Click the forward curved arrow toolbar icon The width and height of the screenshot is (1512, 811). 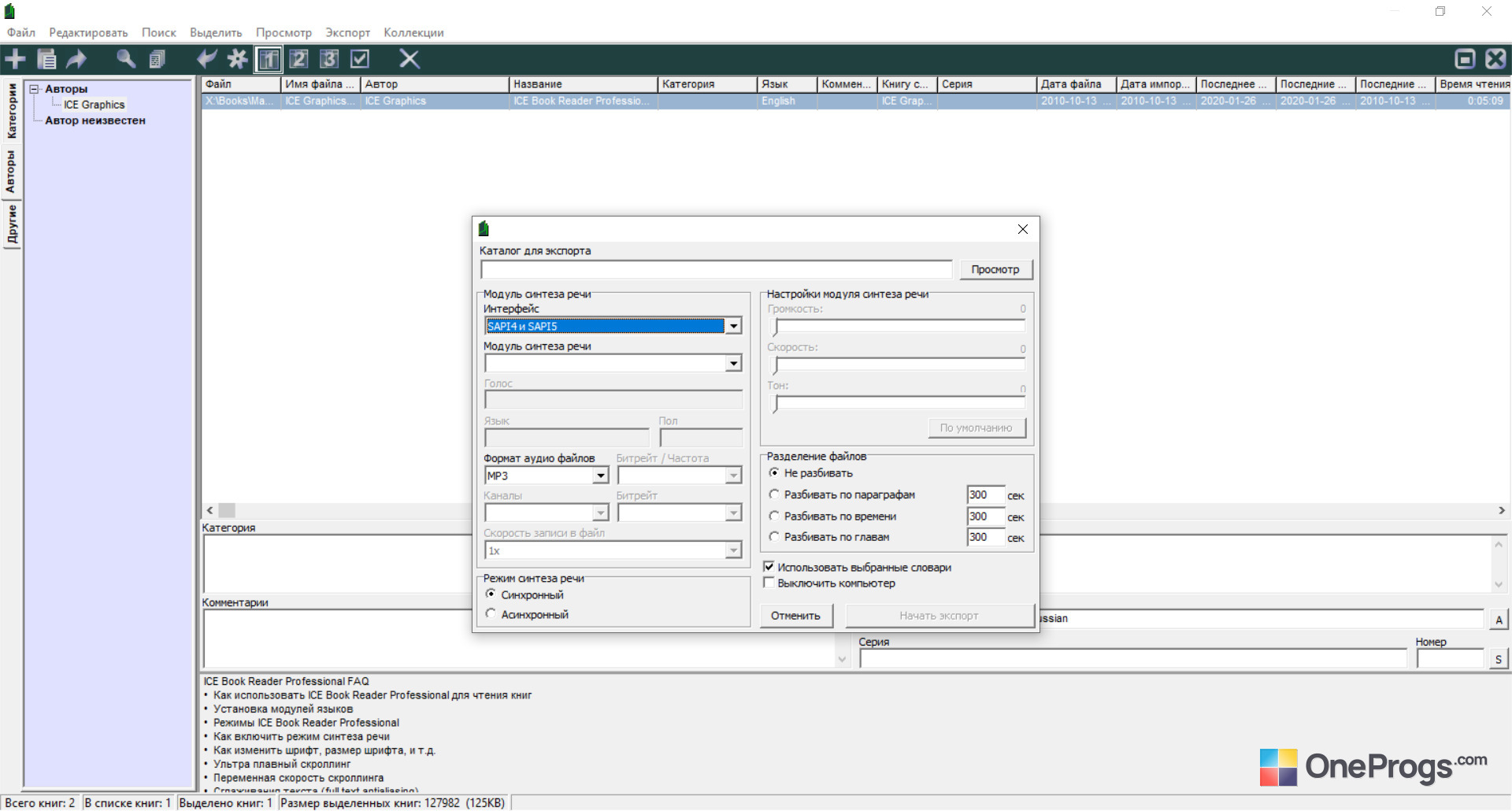76,59
